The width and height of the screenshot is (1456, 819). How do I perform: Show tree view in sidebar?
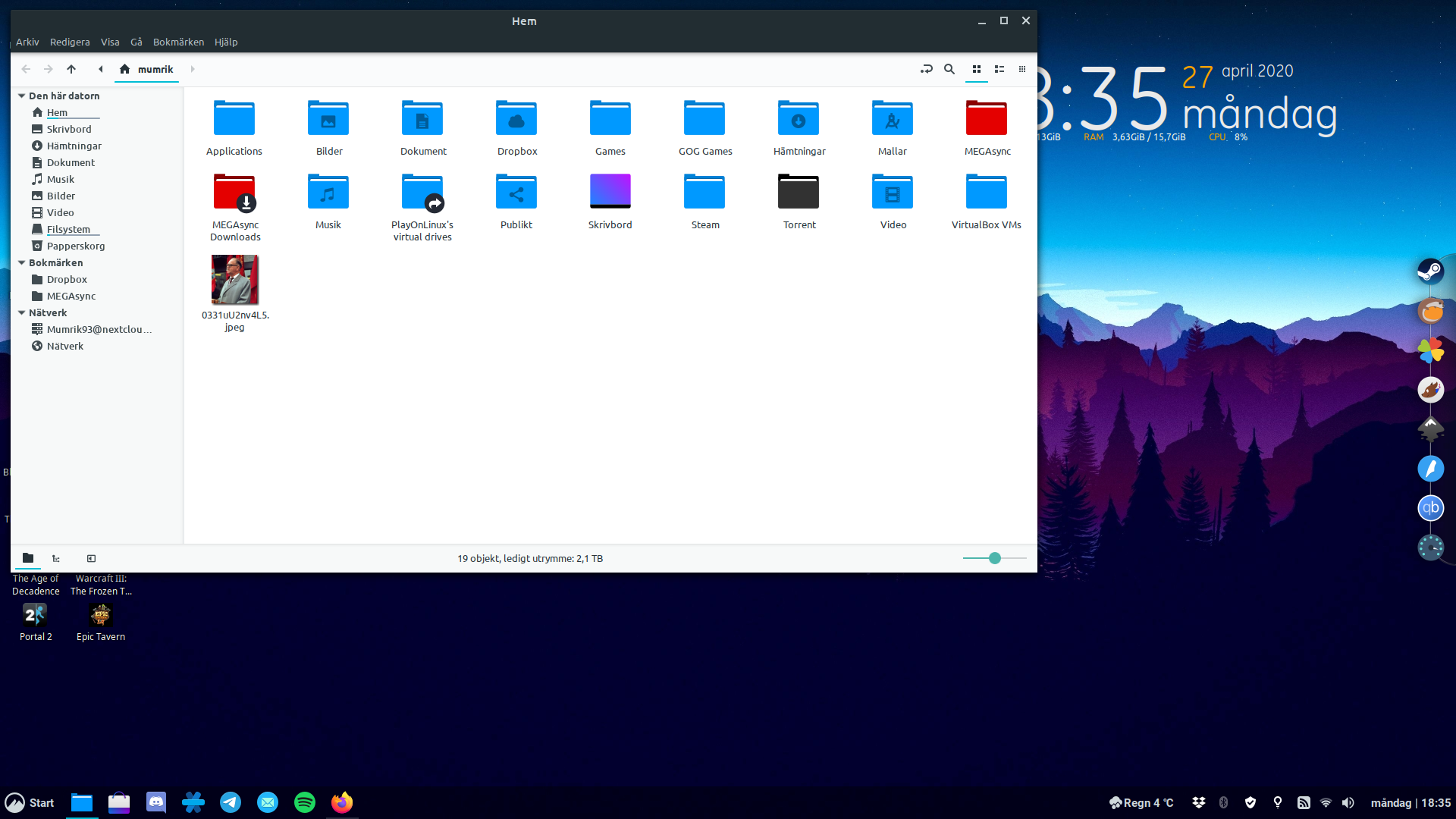(x=56, y=558)
